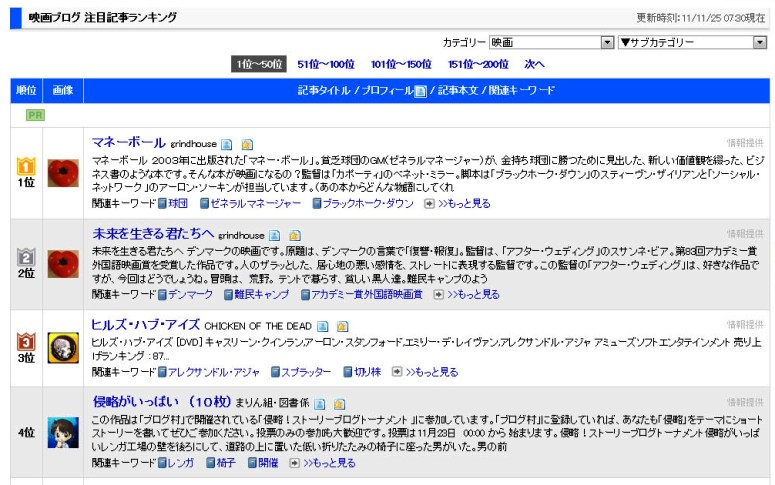The width and height of the screenshot is (775, 485).
Task: Click もっと見る in the 侵略がいっぱい row
Action: click(x=330, y=463)
